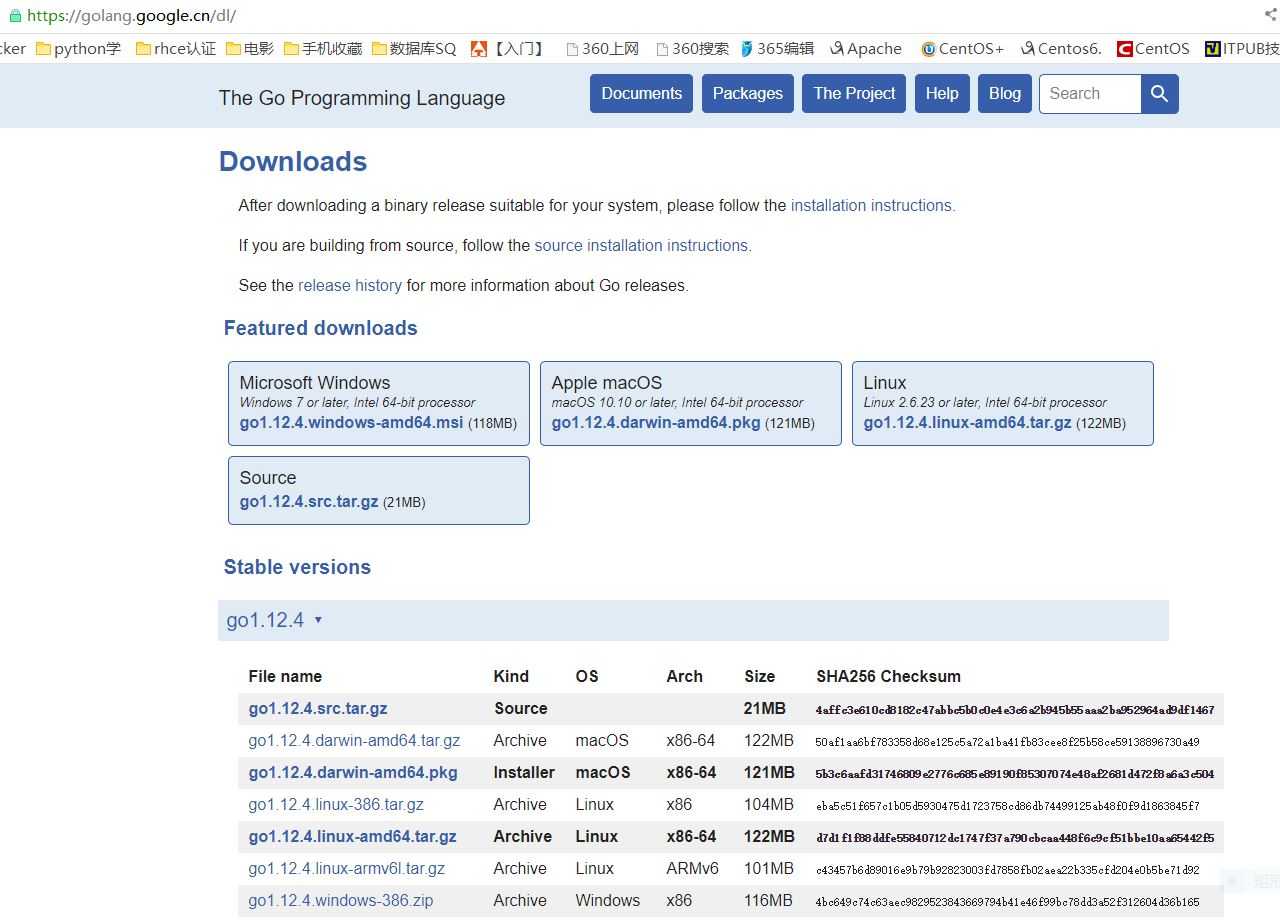Click into the Search input field
This screenshot has width=1280, height=924.
click(x=1090, y=93)
